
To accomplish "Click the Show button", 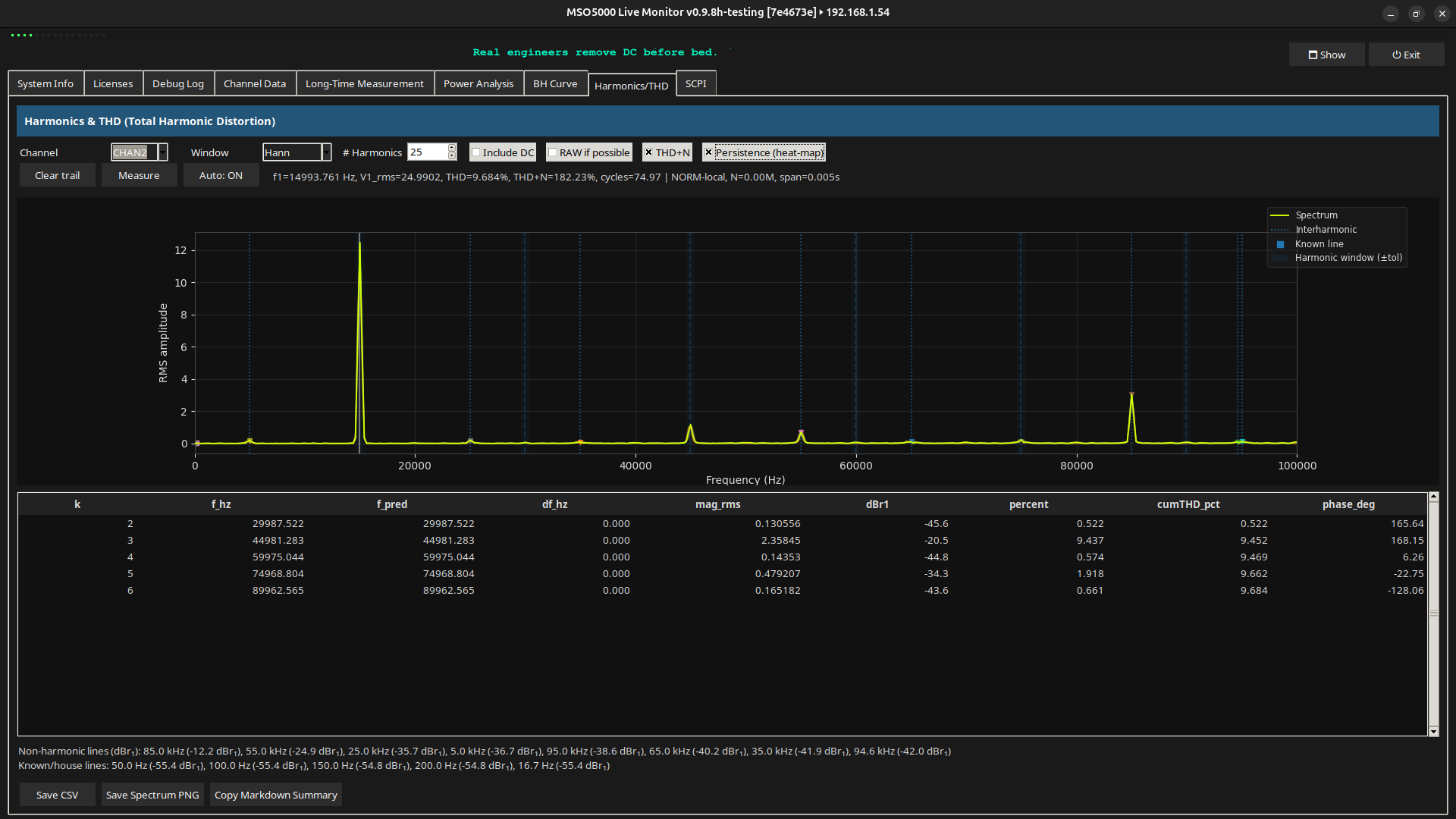I will [1326, 55].
